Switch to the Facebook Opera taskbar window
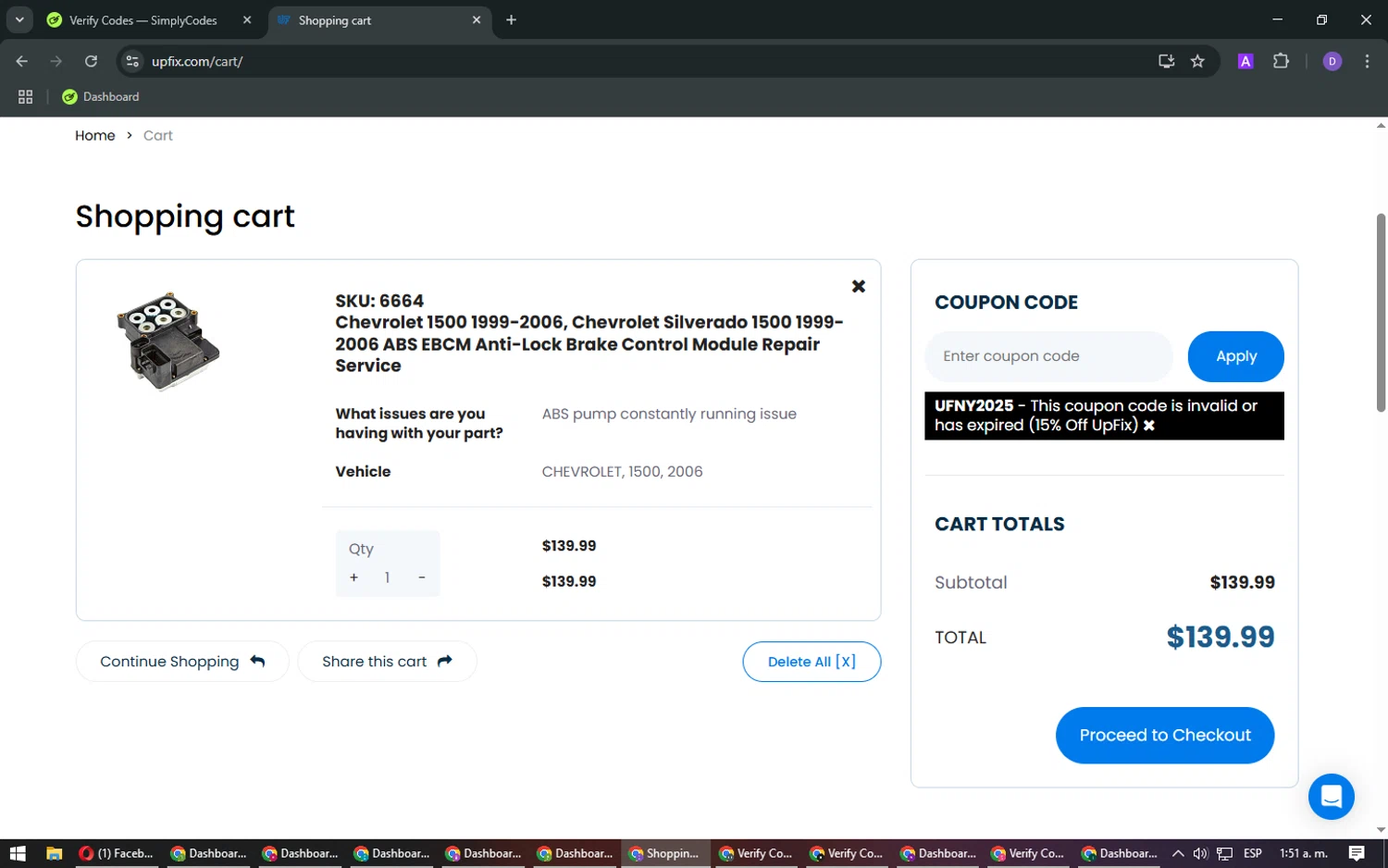Viewport: 1388px width, 868px height. point(117,853)
